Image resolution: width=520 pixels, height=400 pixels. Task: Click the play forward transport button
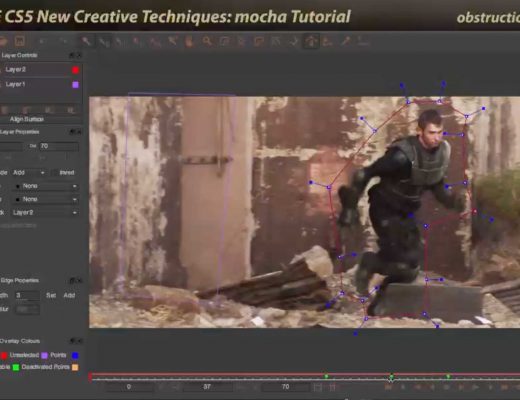tap(476, 387)
